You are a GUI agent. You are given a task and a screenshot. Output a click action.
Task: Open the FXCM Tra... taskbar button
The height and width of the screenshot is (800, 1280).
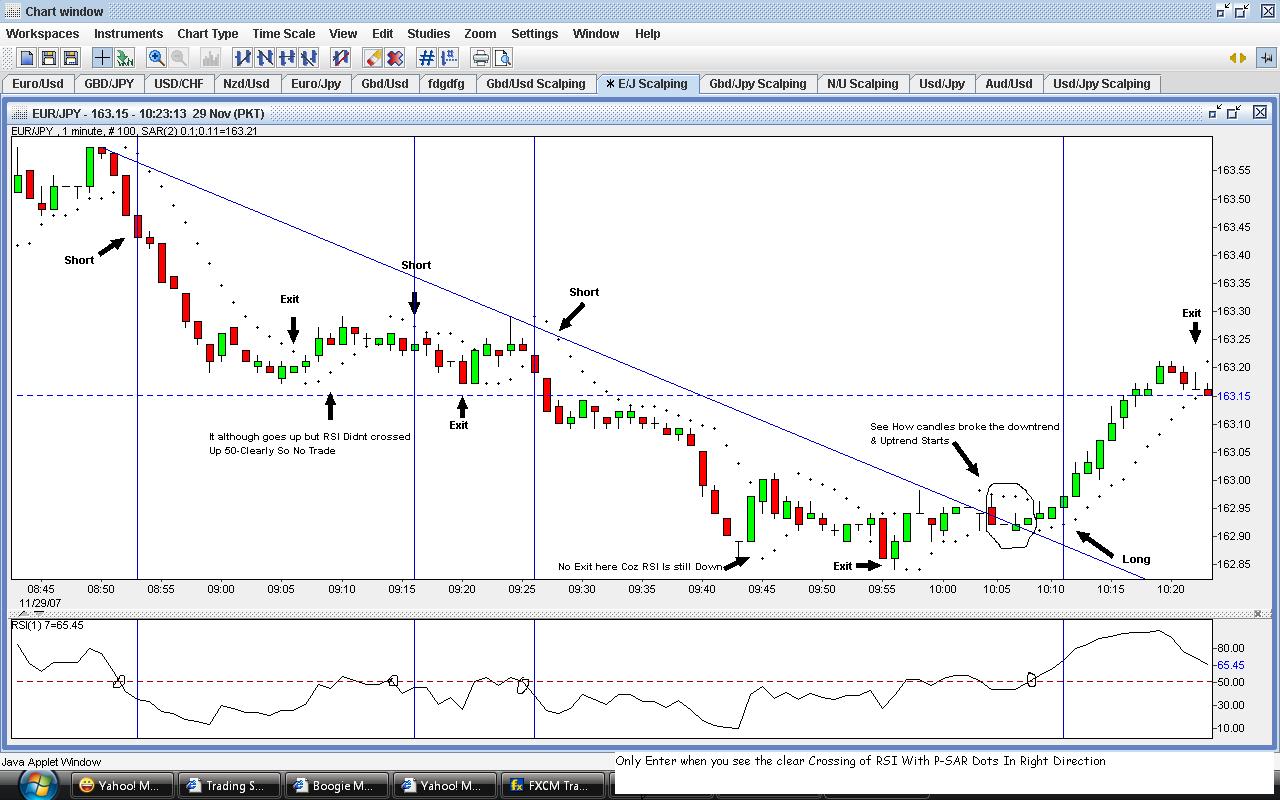point(553,785)
